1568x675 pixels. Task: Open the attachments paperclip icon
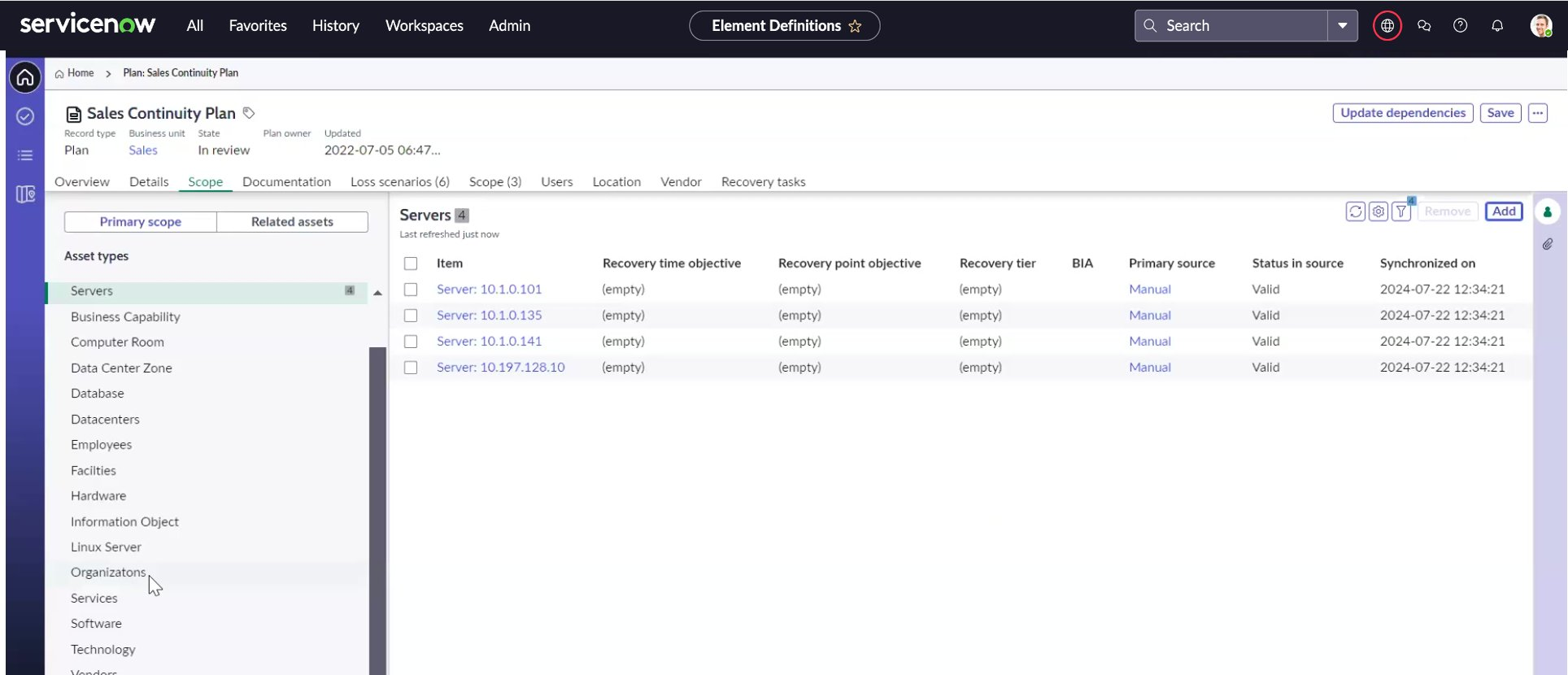click(x=1548, y=244)
